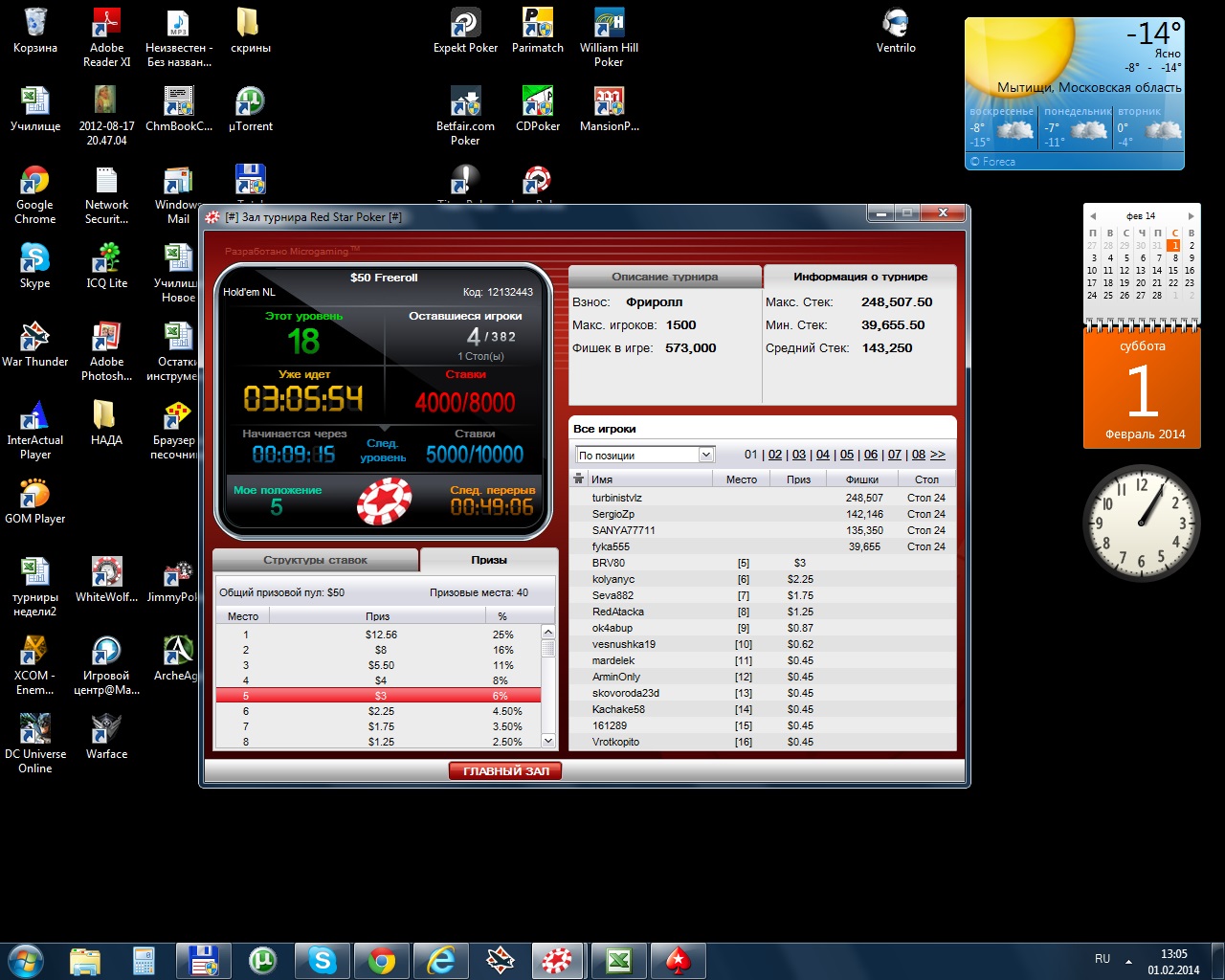Screen dimensions: 1225x980
Task: Click the '>>' next pages link
Action: coord(937,455)
